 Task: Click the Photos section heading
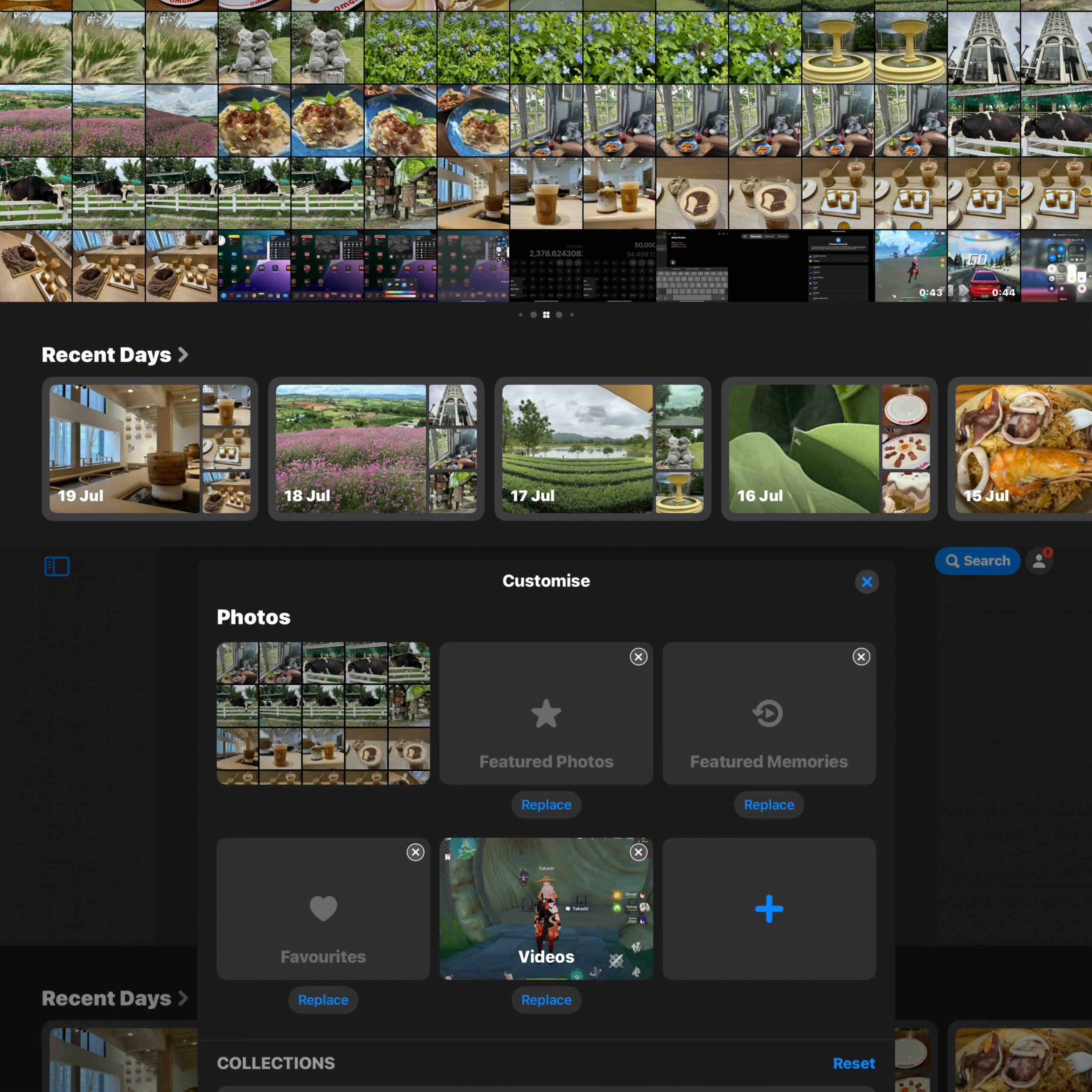point(253,617)
